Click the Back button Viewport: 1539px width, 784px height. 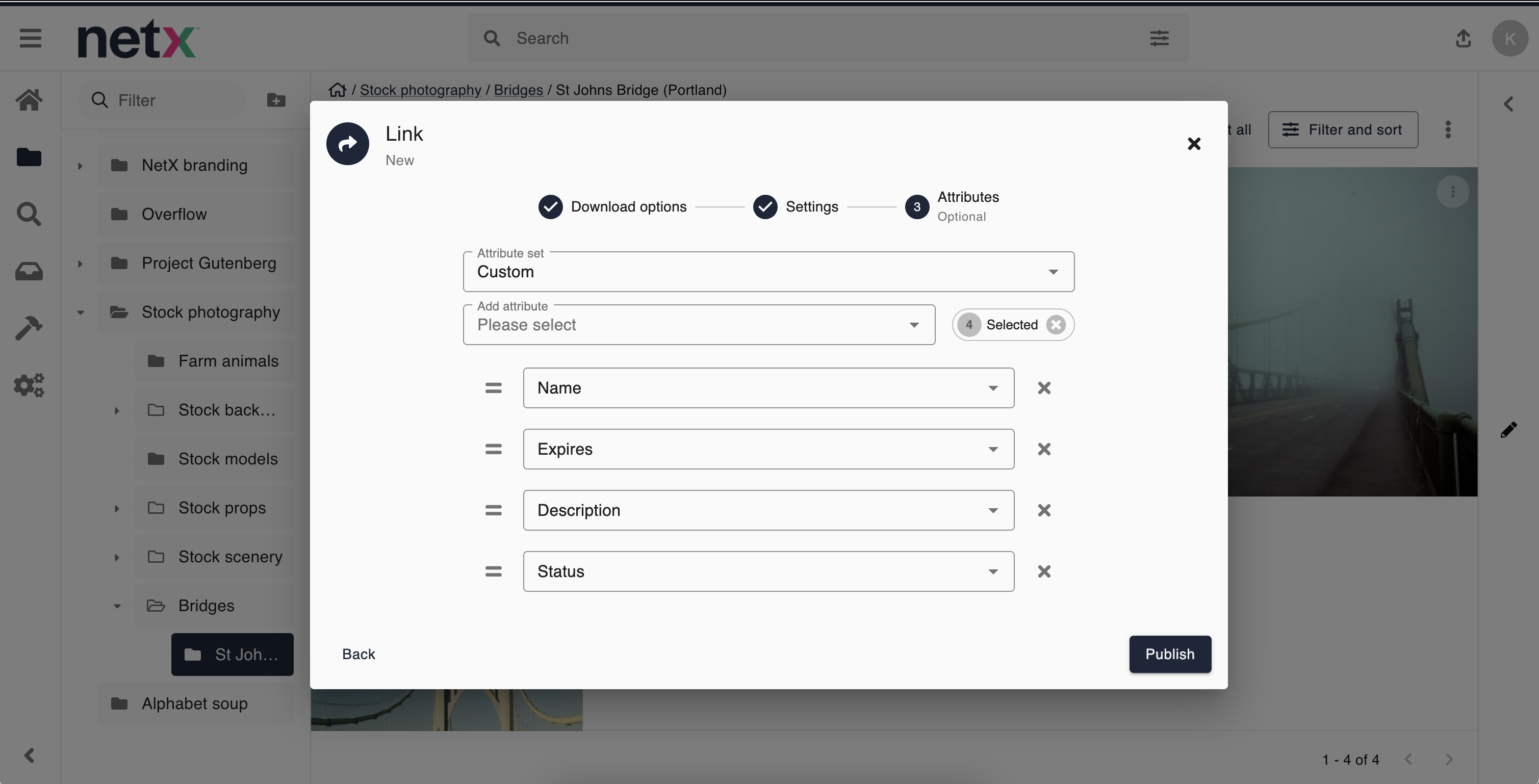(358, 655)
